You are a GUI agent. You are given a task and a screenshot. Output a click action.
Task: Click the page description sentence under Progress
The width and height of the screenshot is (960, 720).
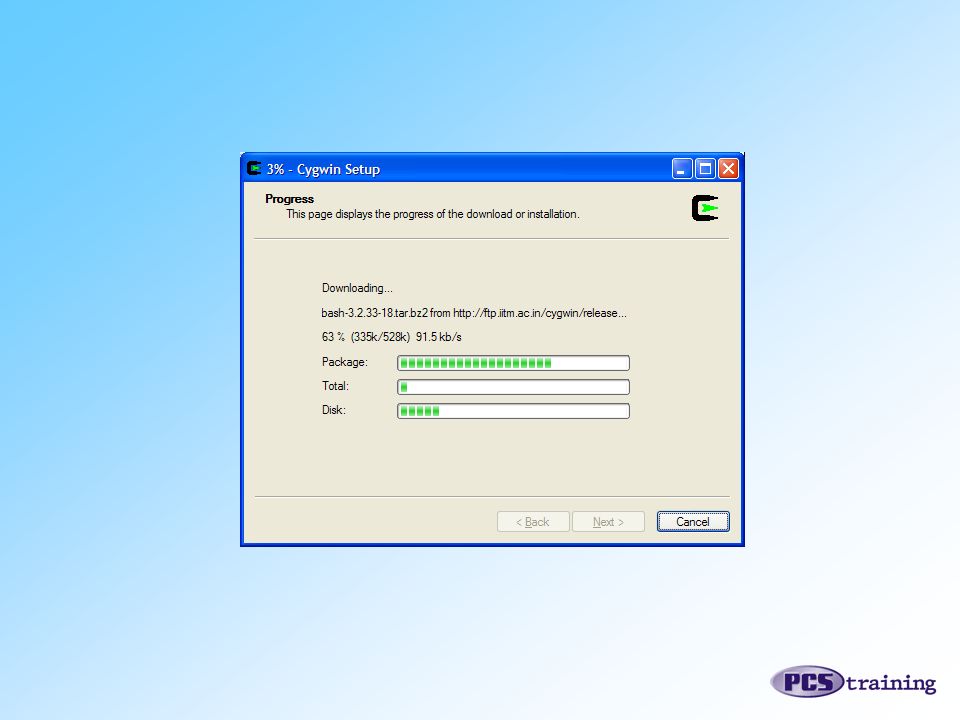[x=432, y=214]
